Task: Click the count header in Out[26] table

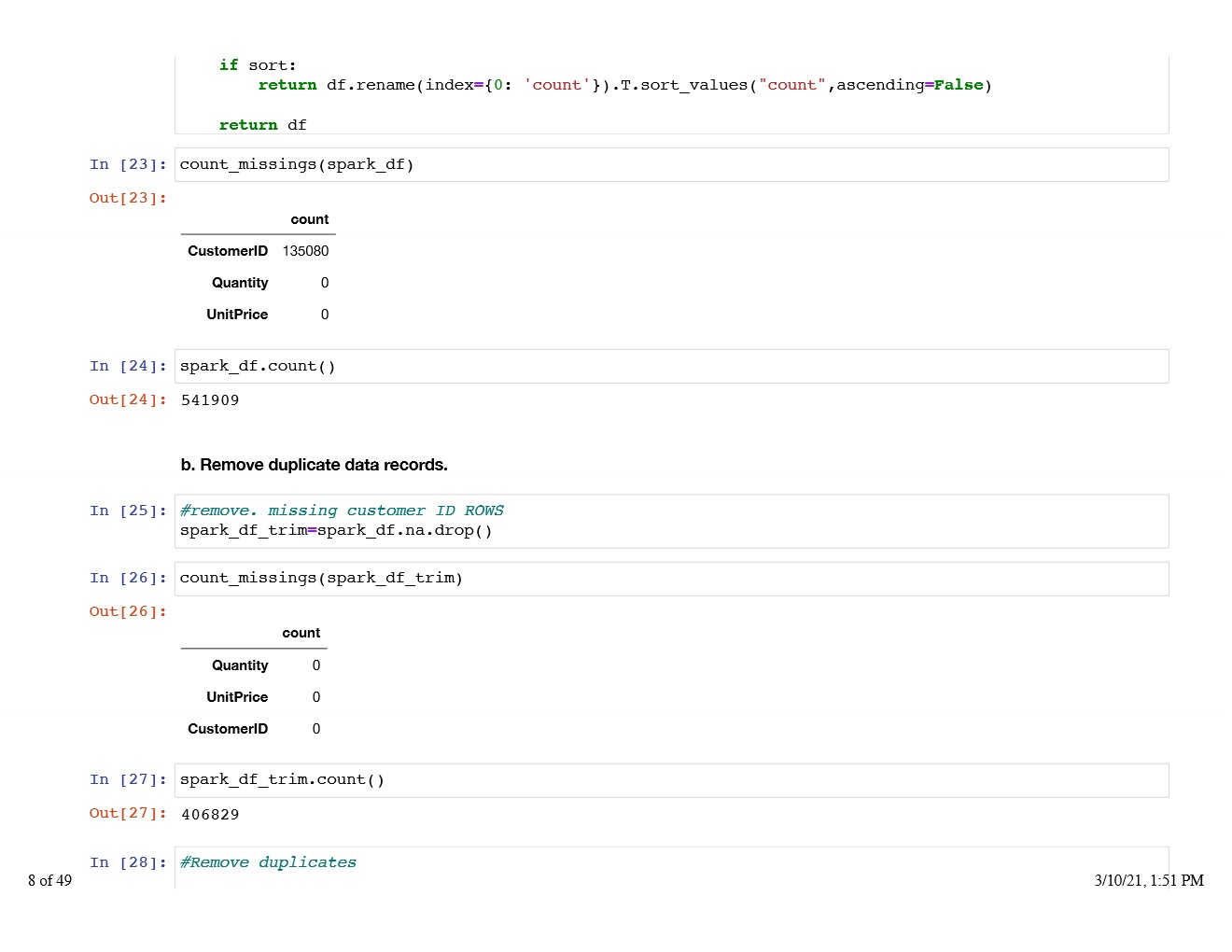Action: pyautogui.click(x=301, y=633)
